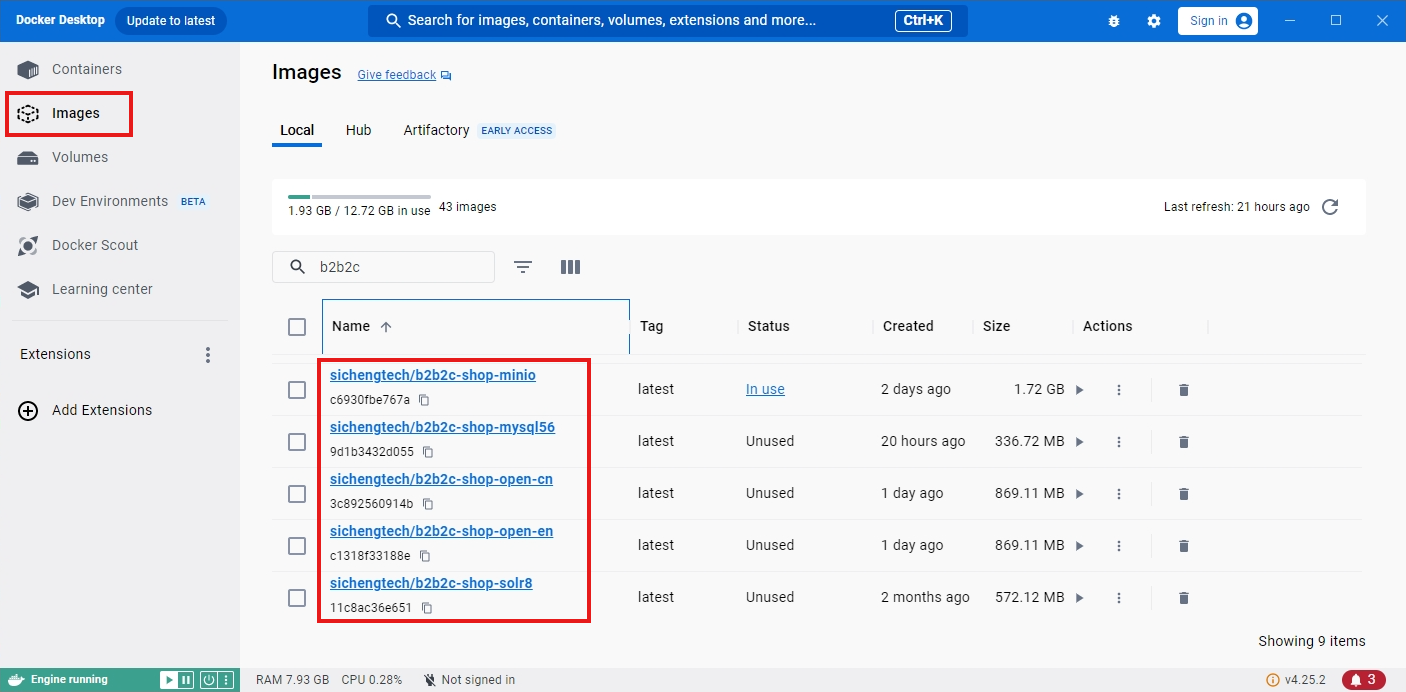This screenshot has height=692, width=1406.
Task: Open more actions for b2b2c-shop-open-en
Action: 1119,546
